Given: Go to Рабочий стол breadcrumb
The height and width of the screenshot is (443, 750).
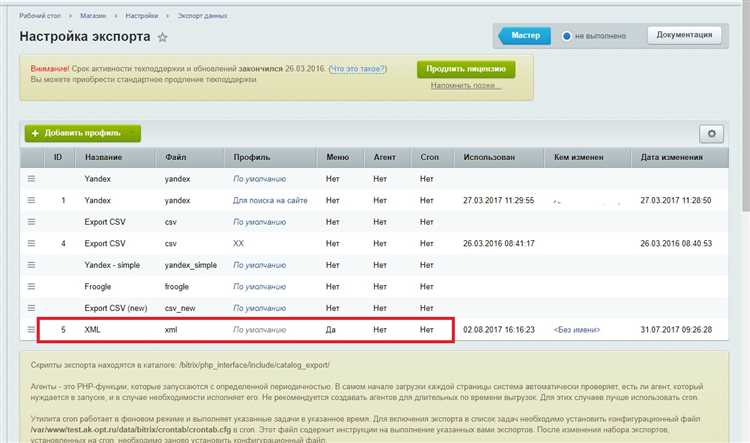Looking at the screenshot, I should [40, 16].
